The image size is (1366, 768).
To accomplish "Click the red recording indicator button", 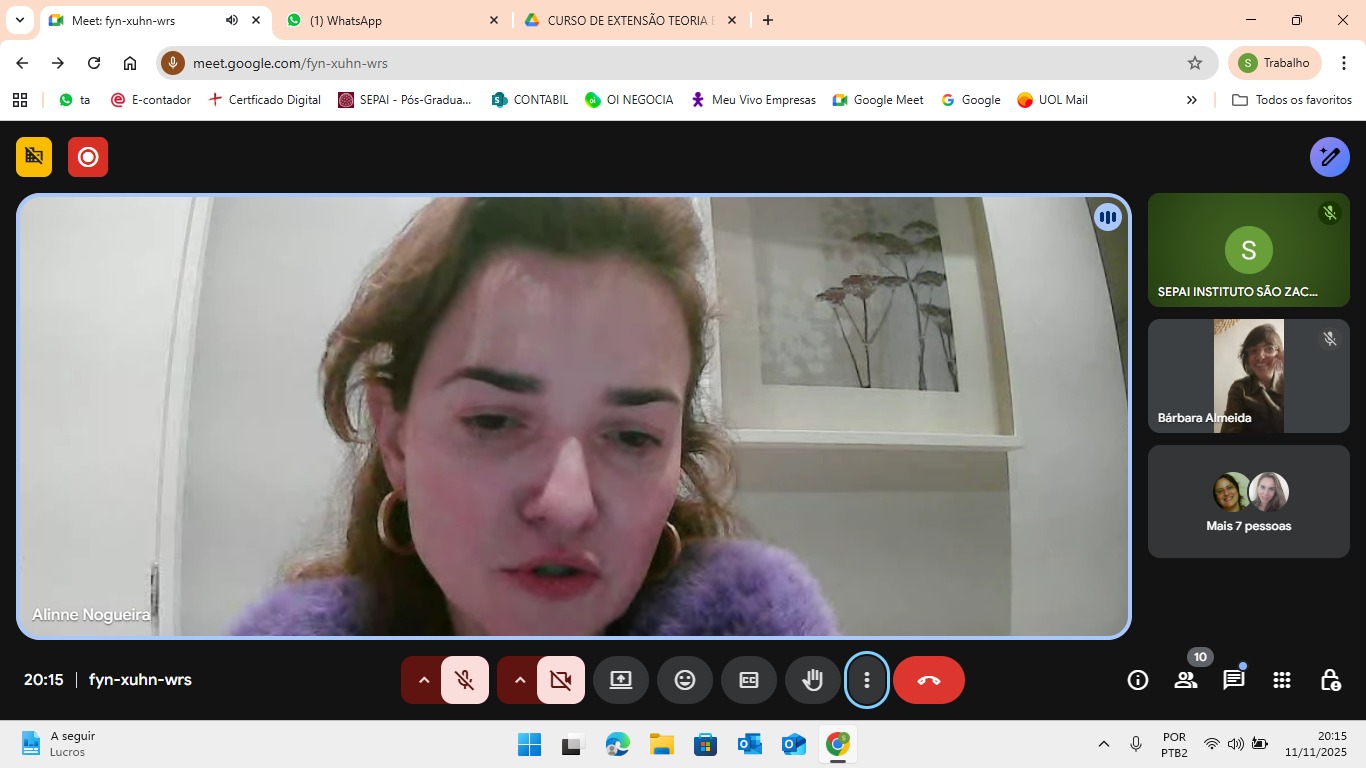I will click(88, 157).
